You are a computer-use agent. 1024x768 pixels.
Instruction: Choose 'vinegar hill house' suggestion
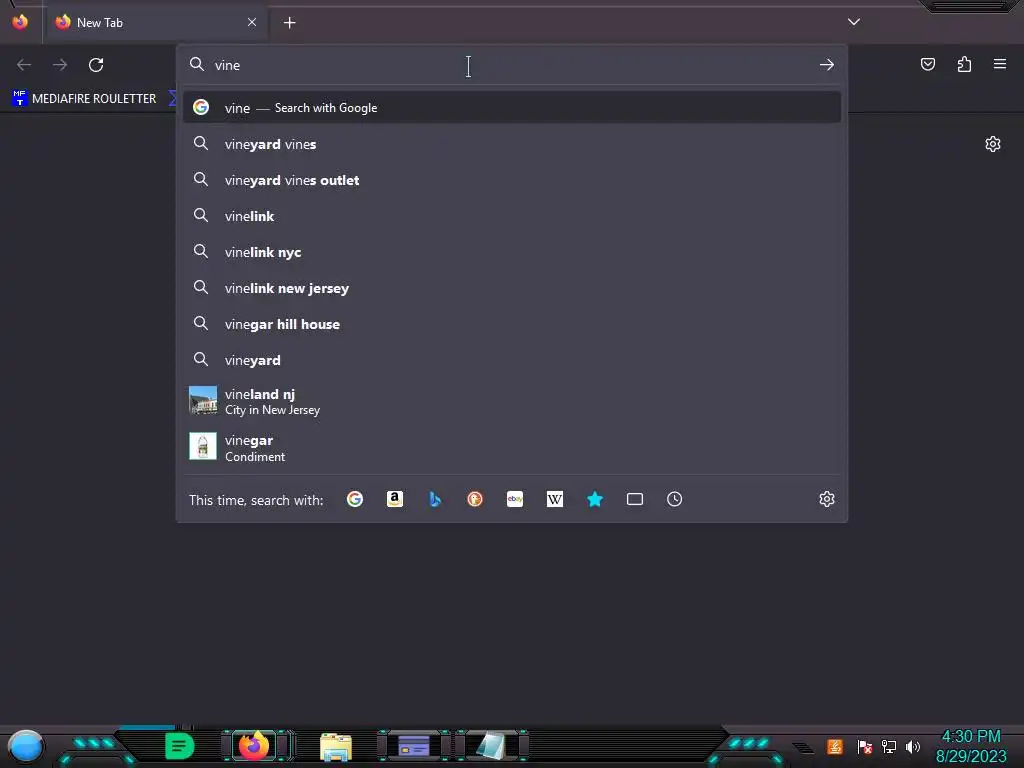(x=512, y=324)
